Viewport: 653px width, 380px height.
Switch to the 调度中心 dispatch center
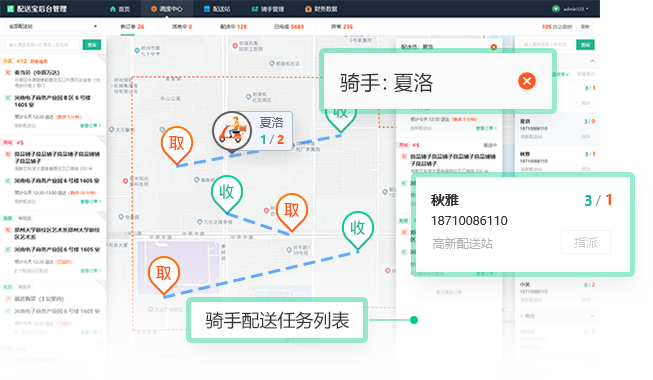167,9
